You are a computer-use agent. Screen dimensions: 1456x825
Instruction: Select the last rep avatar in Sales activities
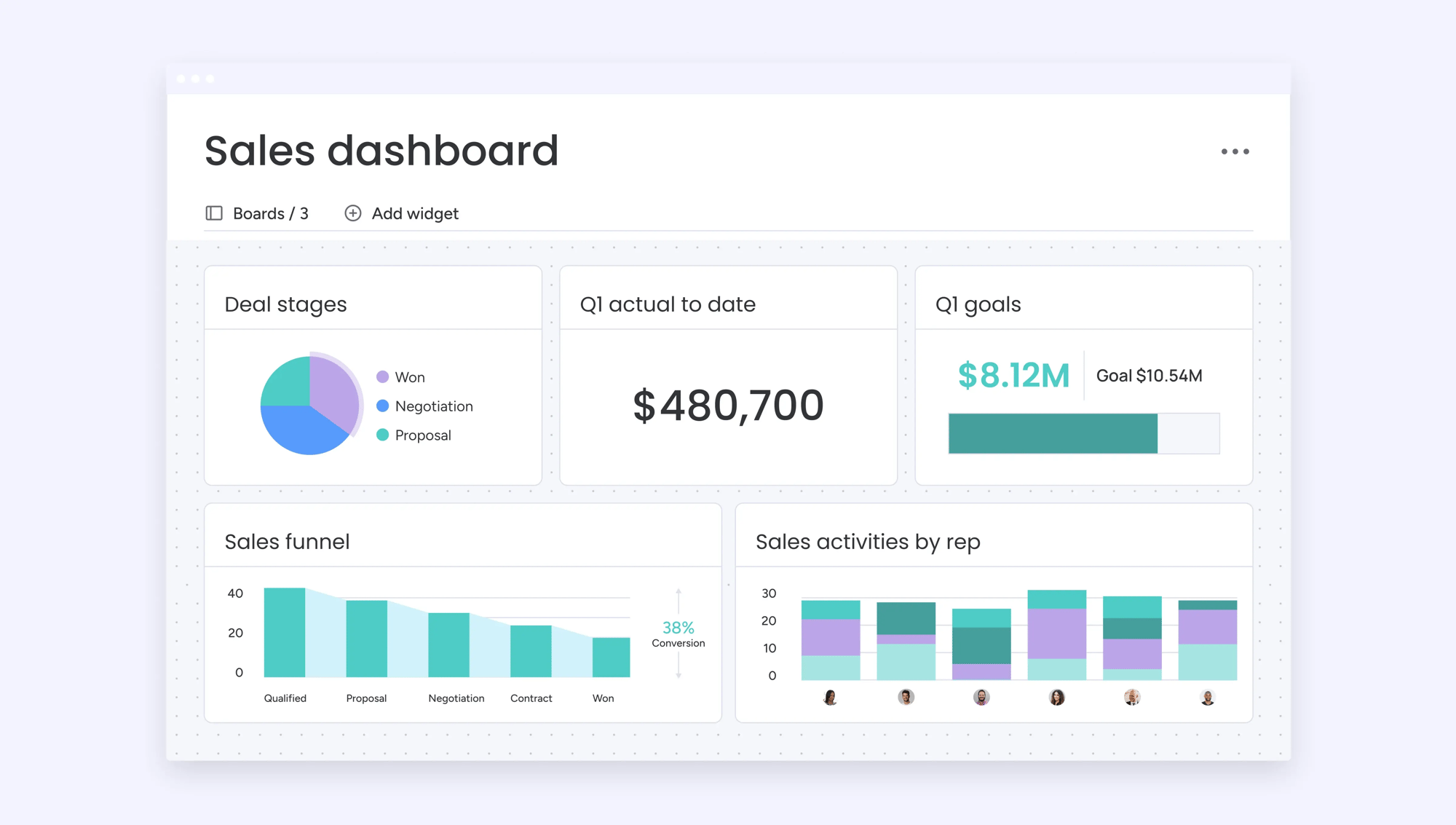point(1208,697)
